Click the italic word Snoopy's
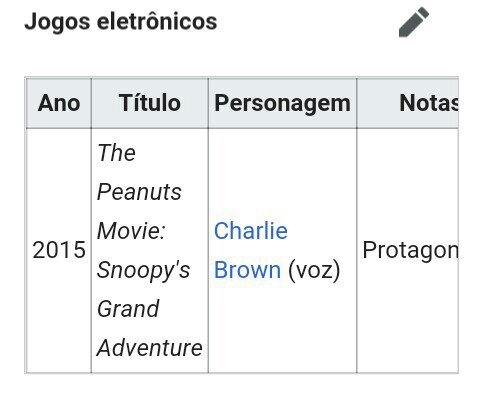The image size is (480, 396). click(143, 270)
